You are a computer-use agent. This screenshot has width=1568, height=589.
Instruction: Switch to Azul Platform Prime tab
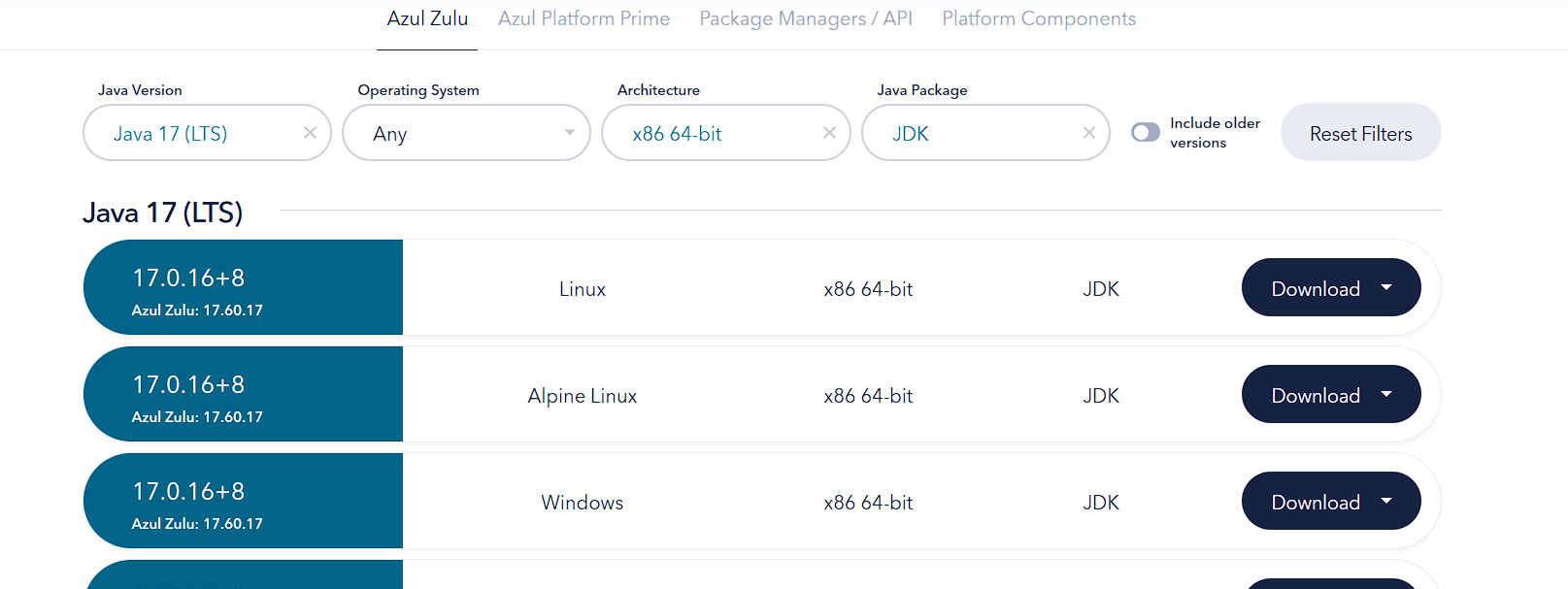click(x=584, y=18)
